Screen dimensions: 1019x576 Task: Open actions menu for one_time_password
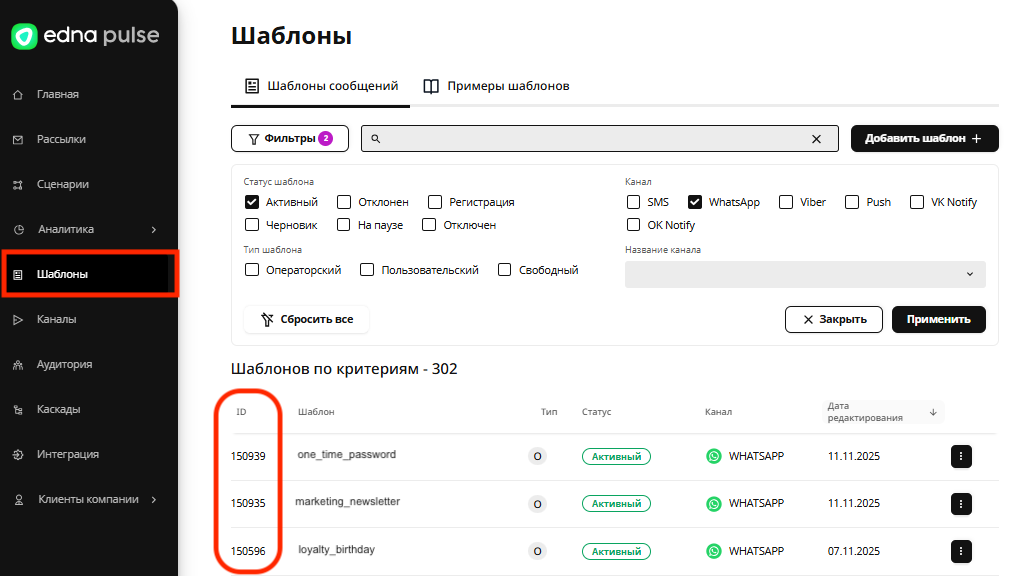[961, 456]
